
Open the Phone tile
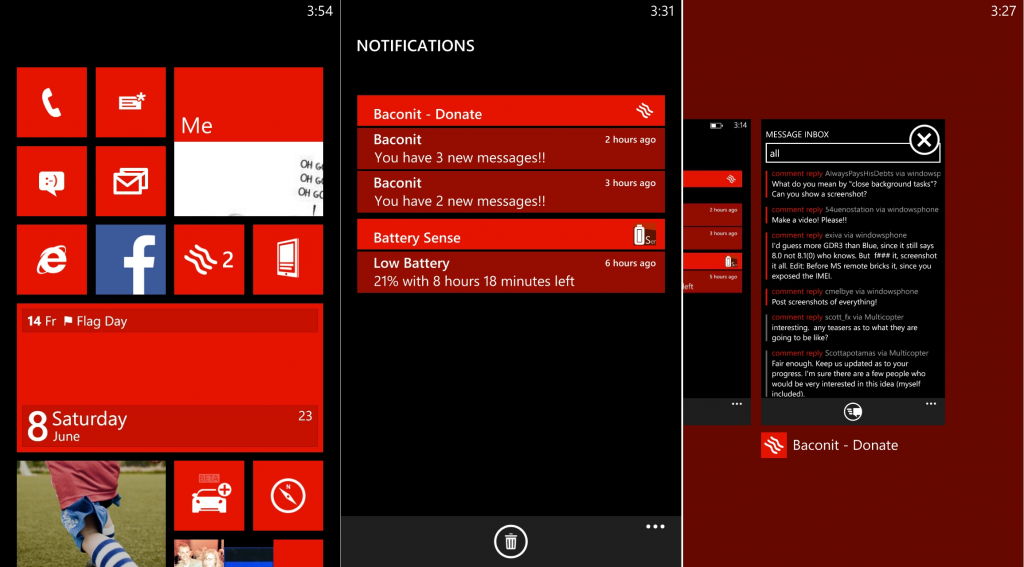click(x=52, y=102)
